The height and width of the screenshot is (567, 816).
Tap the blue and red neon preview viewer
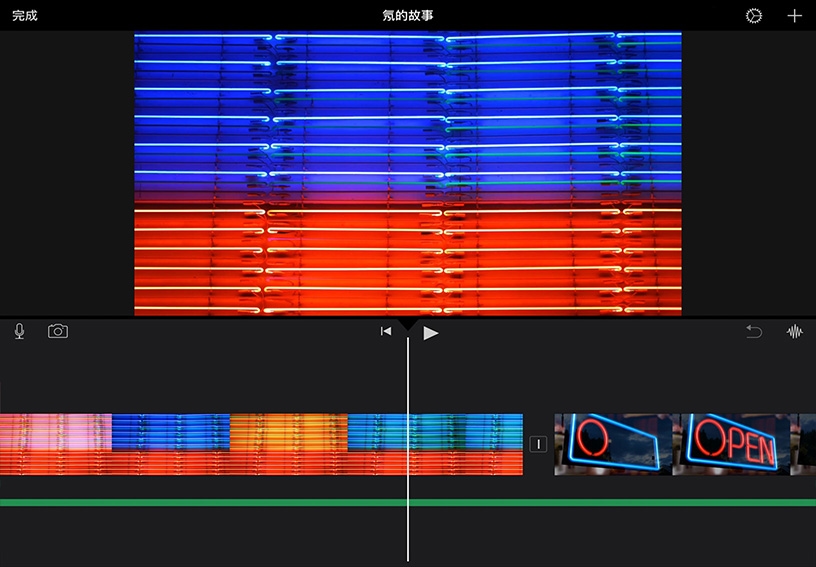pyautogui.click(x=408, y=174)
